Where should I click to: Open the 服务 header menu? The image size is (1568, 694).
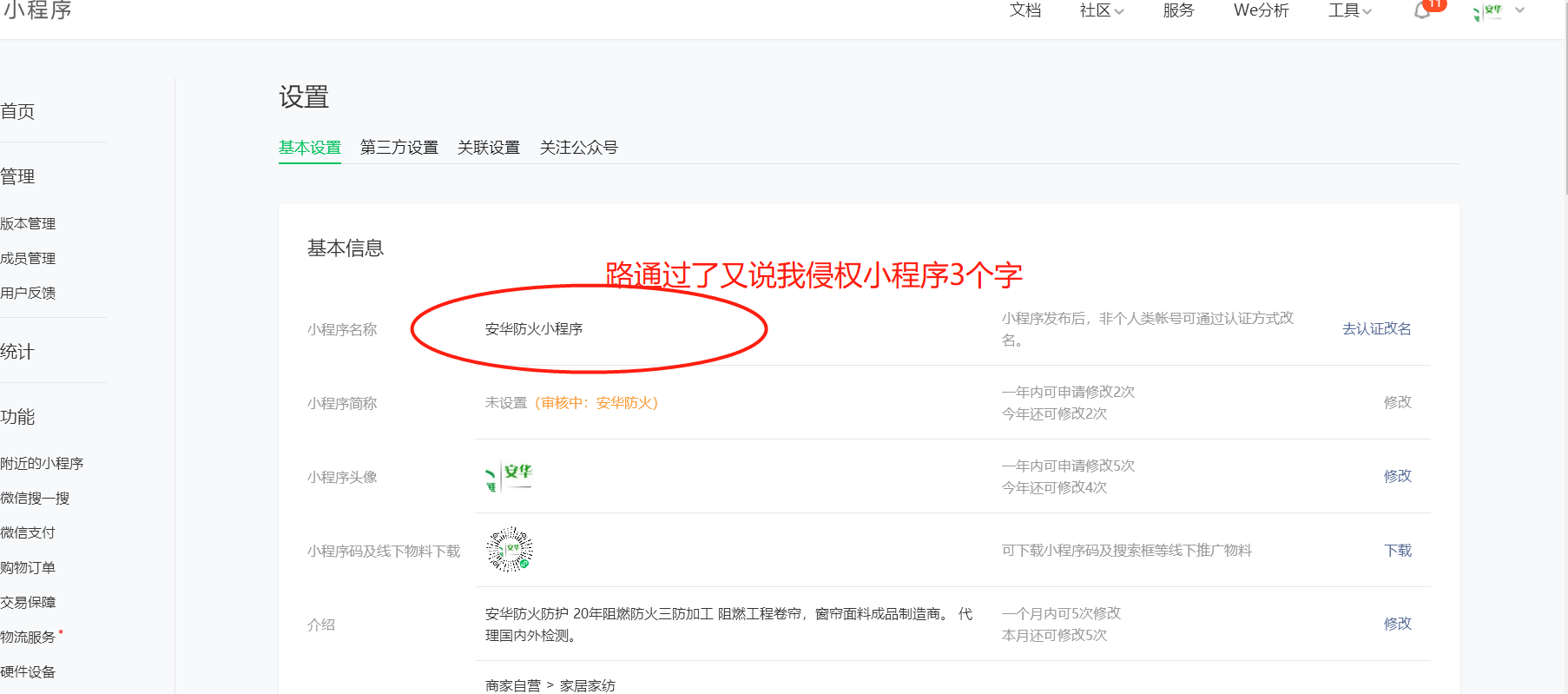coord(1179,10)
